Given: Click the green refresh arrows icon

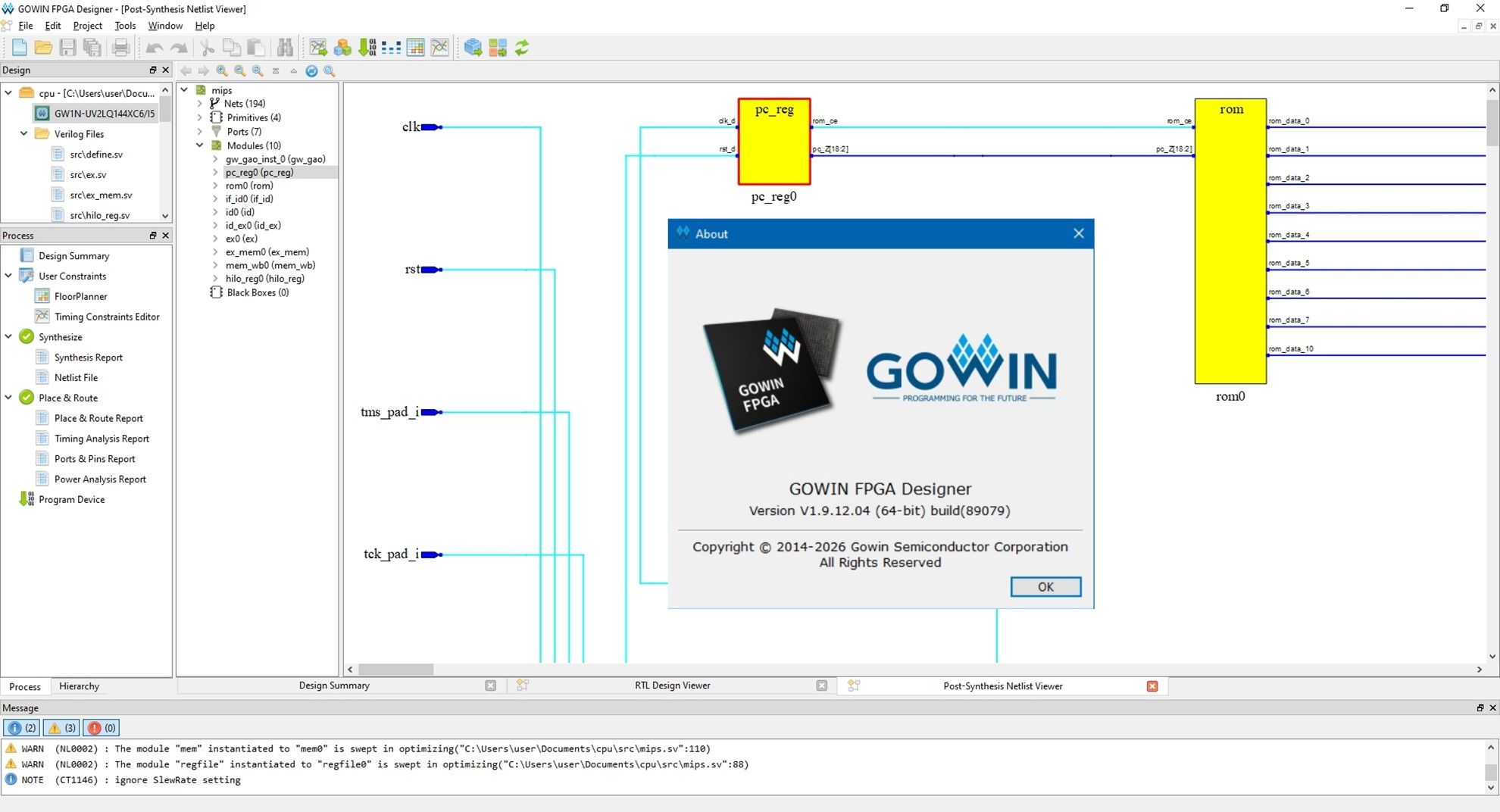Looking at the screenshot, I should (522, 48).
